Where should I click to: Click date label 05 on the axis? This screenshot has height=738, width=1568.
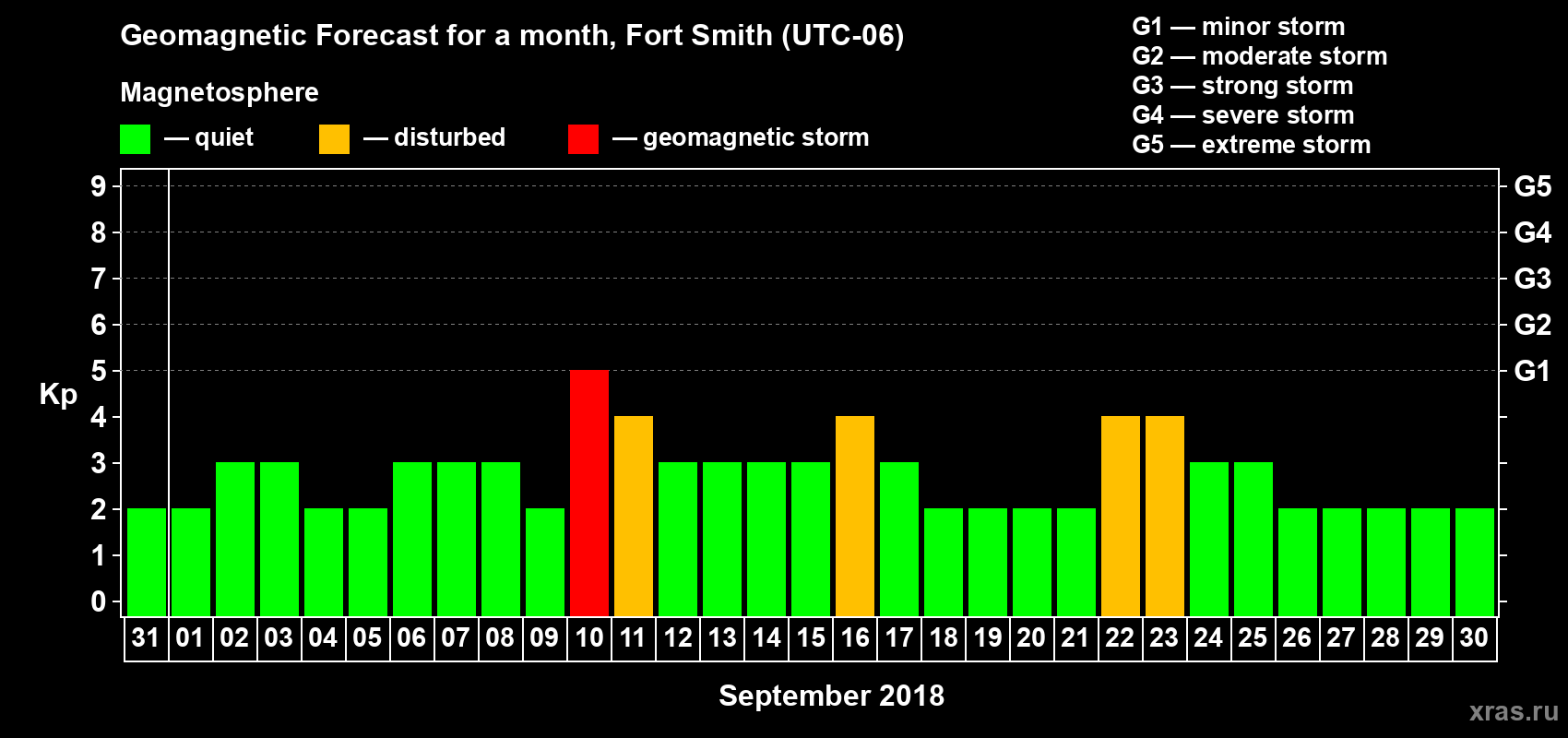367,637
